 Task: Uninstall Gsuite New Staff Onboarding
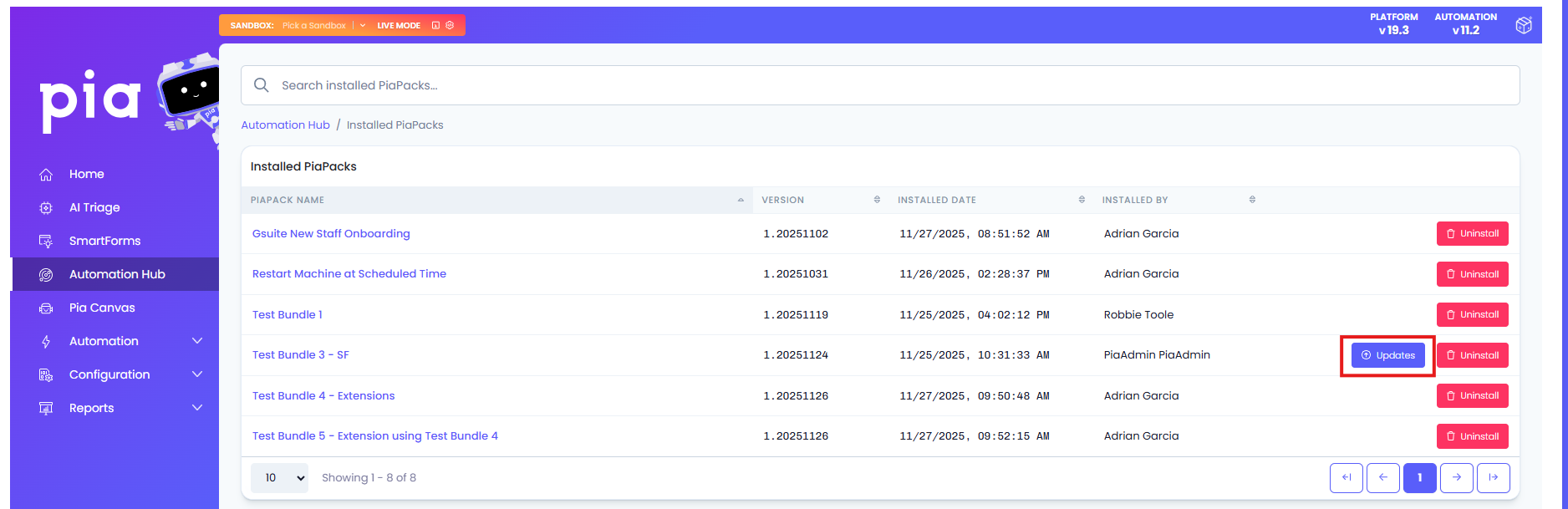tap(1473, 234)
